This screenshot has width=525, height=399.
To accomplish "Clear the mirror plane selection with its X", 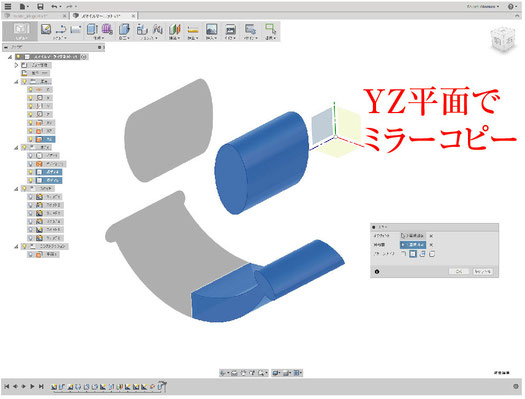I will (x=431, y=245).
